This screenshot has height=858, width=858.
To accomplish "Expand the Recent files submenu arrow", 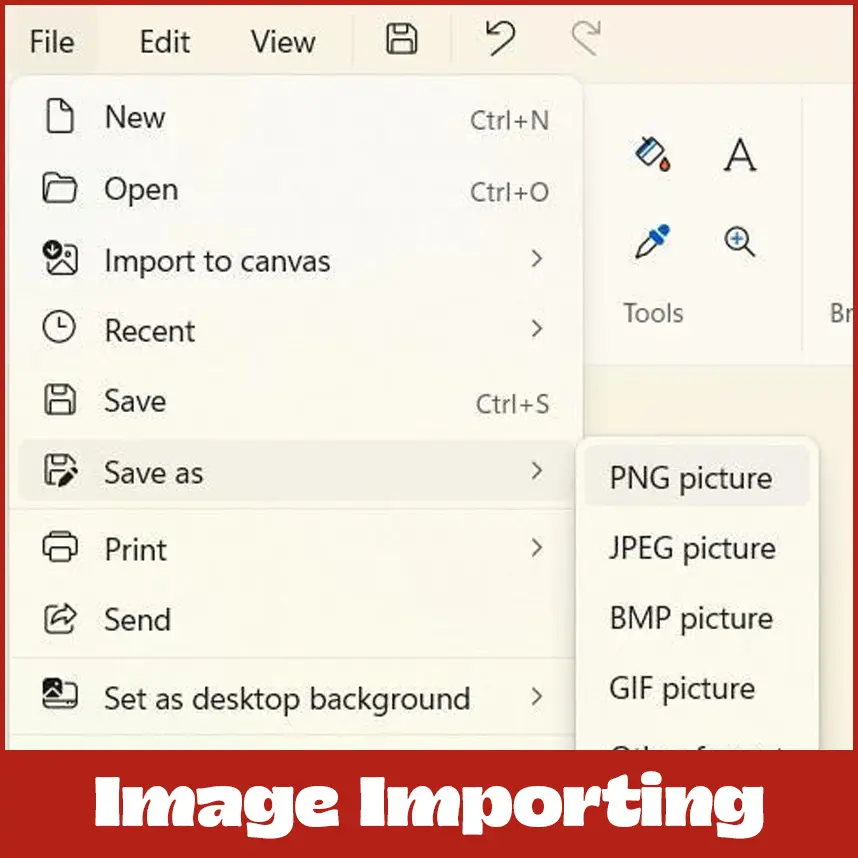I will click(x=537, y=329).
